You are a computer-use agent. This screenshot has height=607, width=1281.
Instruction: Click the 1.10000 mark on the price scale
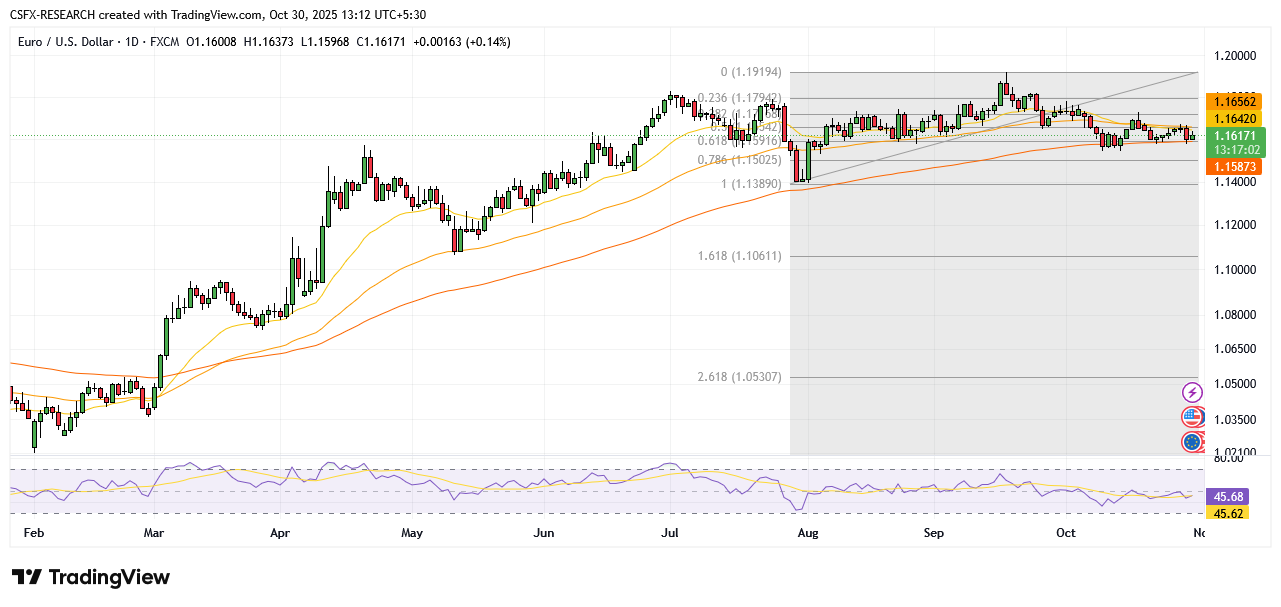pos(1235,270)
